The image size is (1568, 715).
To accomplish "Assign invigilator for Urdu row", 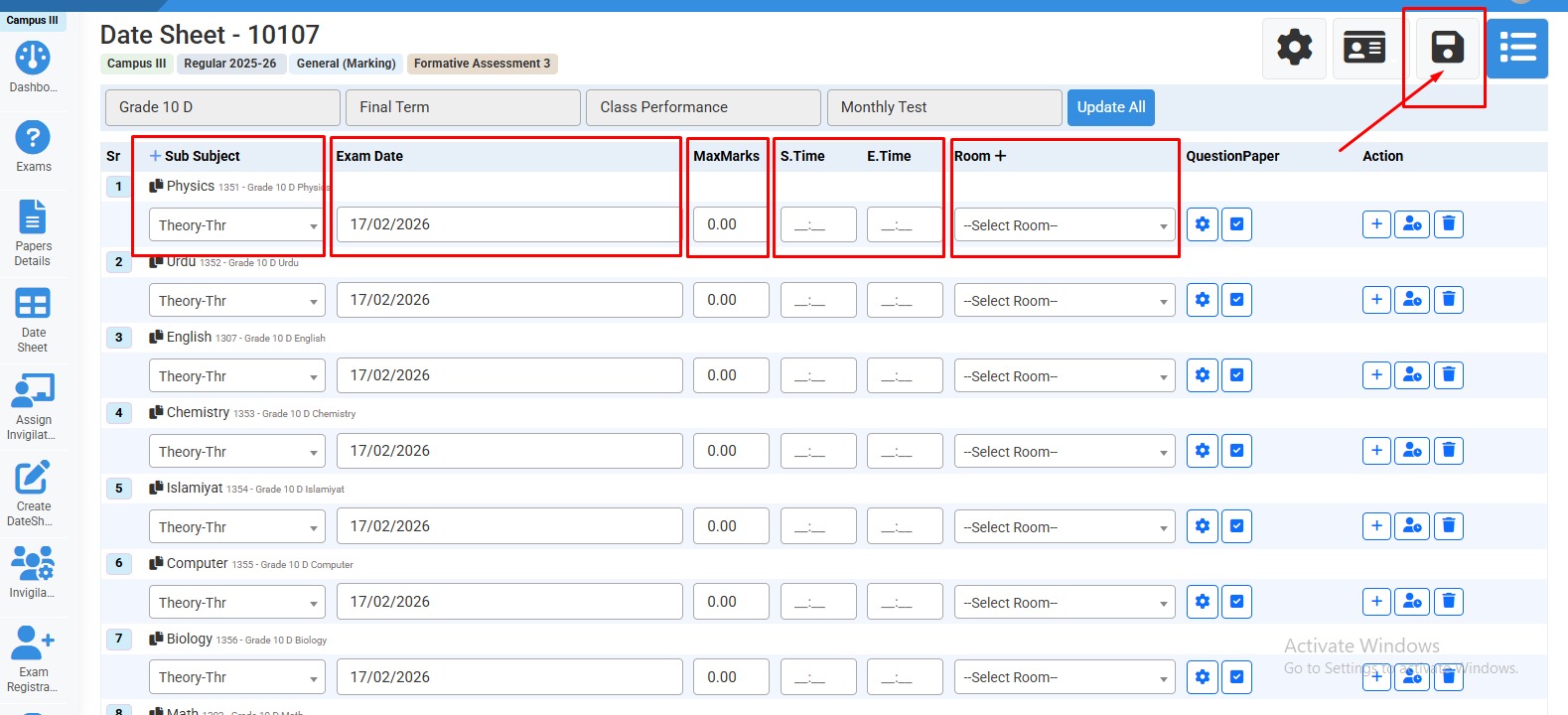I will coord(1412,300).
